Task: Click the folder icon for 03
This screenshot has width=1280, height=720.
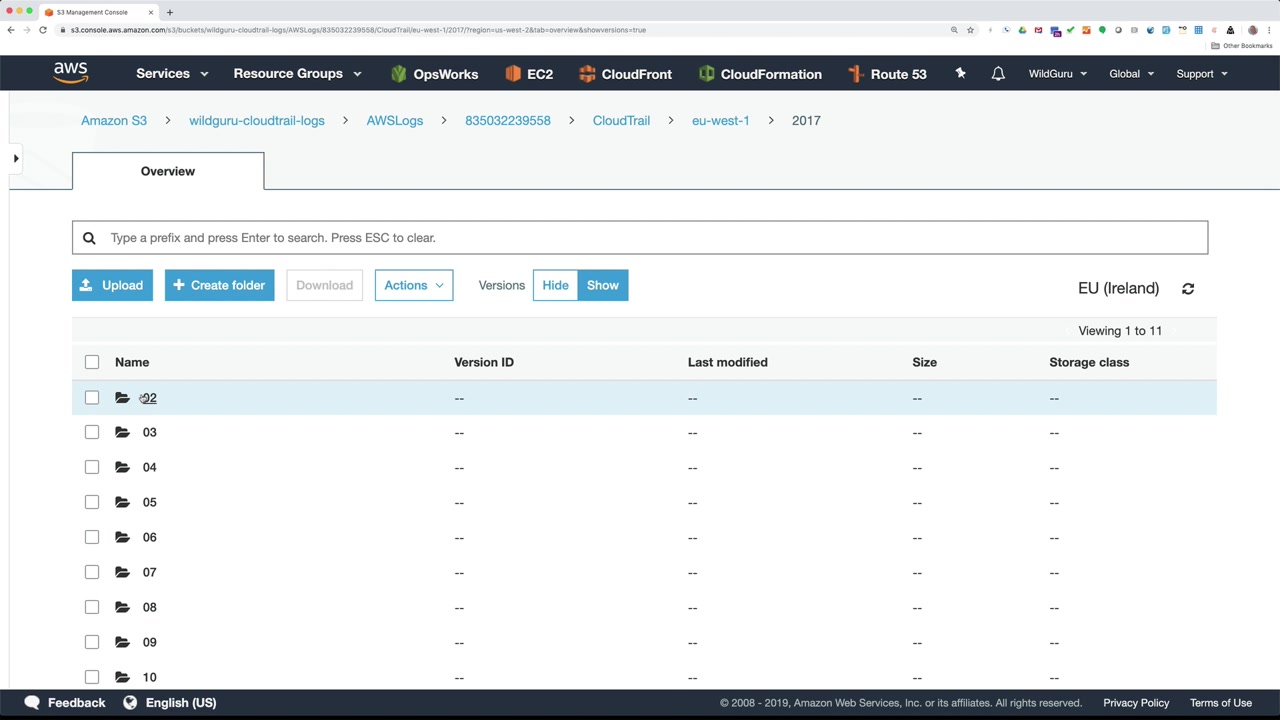Action: [122, 432]
